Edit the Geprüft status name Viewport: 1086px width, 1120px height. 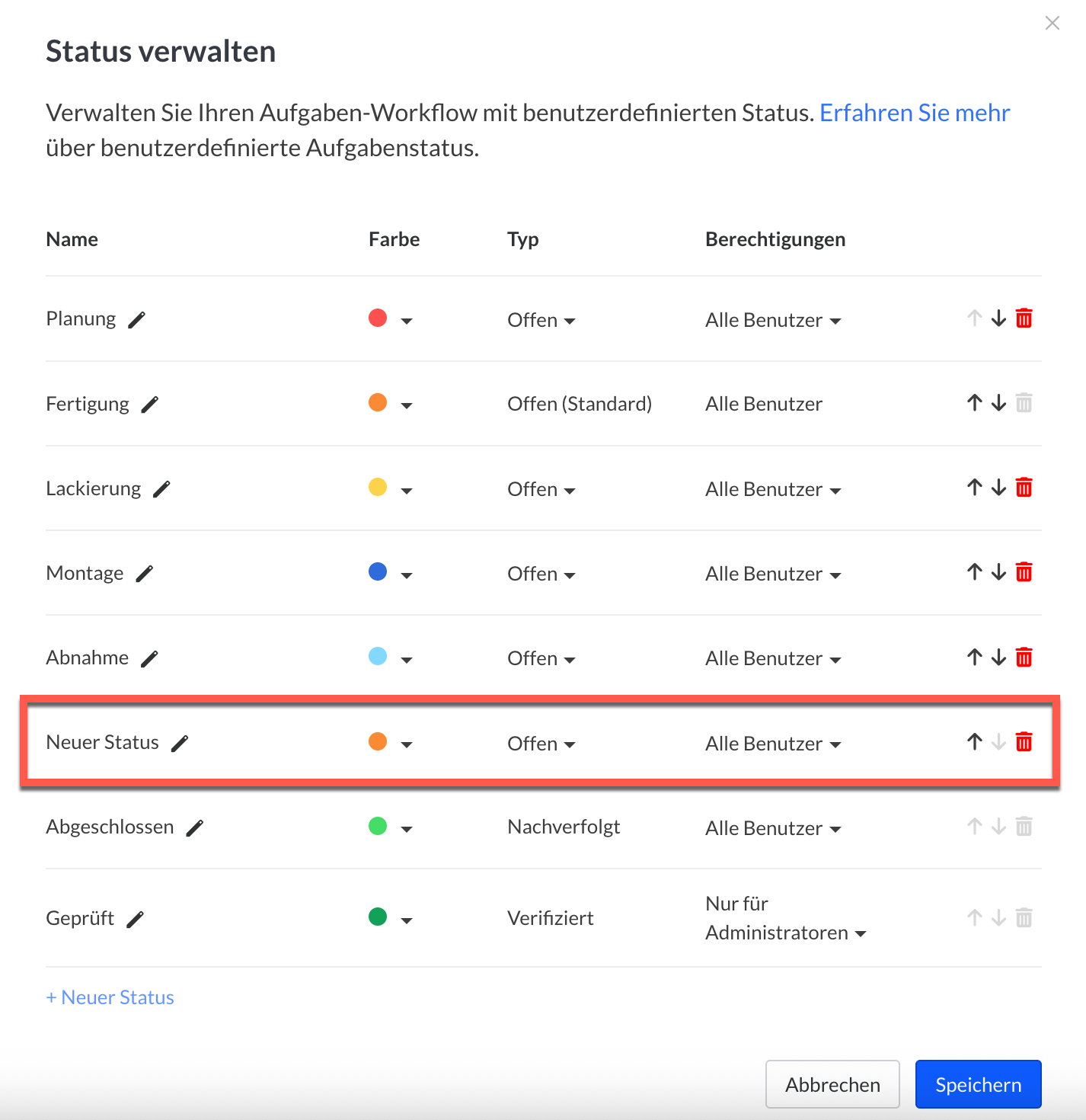[x=135, y=920]
